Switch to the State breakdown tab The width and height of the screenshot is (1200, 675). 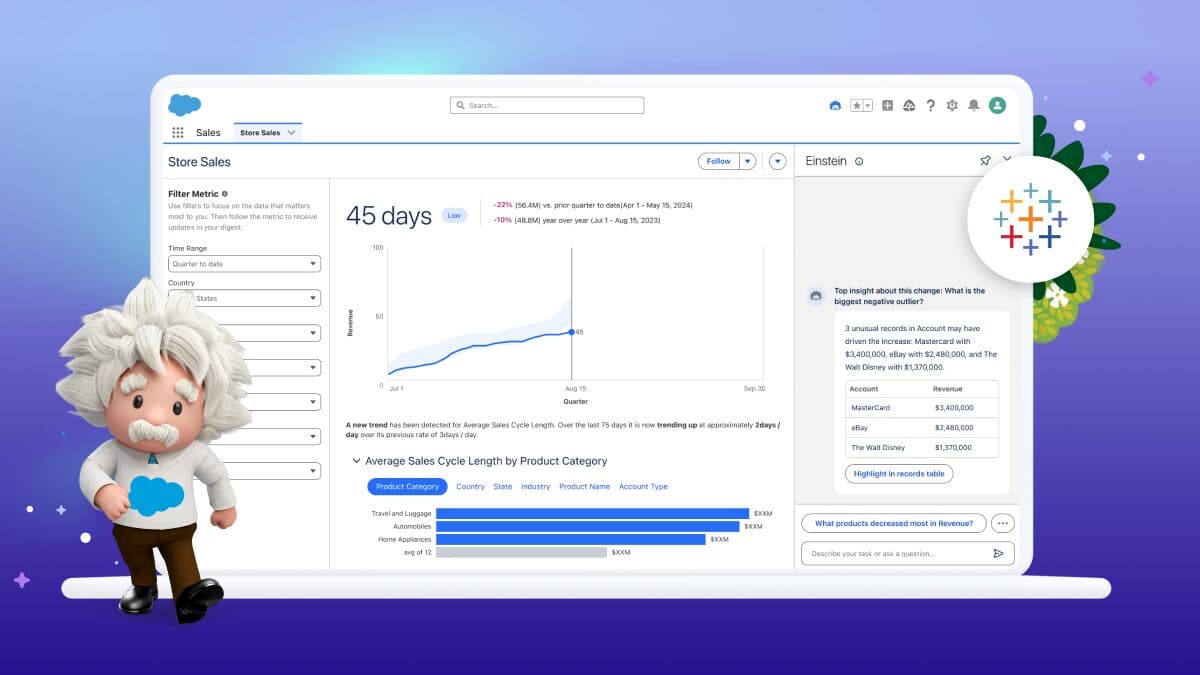[x=503, y=486]
